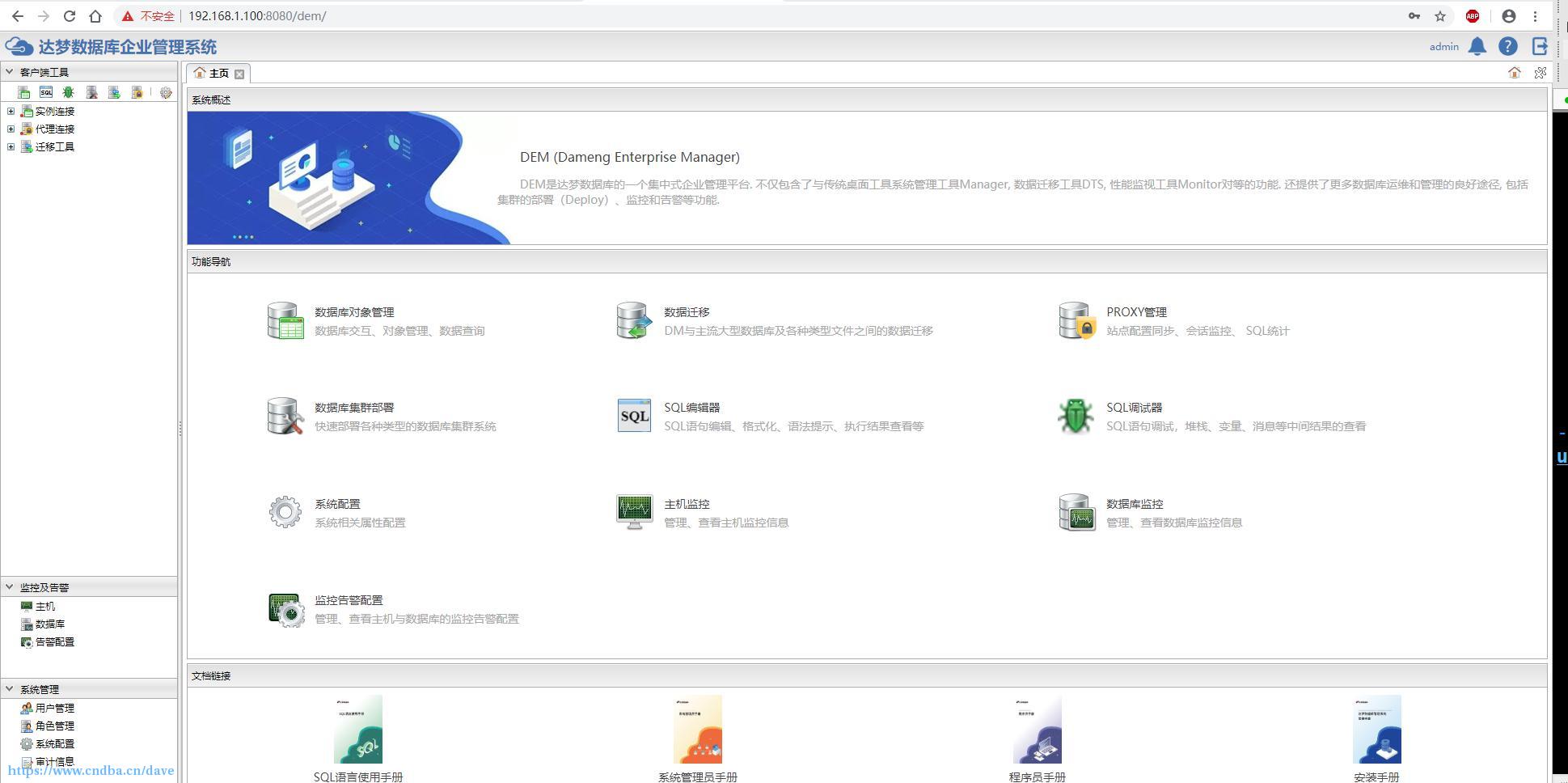The image size is (1568, 783).
Task: Open 程序员手册 document thumbnail
Action: pyautogui.click(x=1038, y=729)
